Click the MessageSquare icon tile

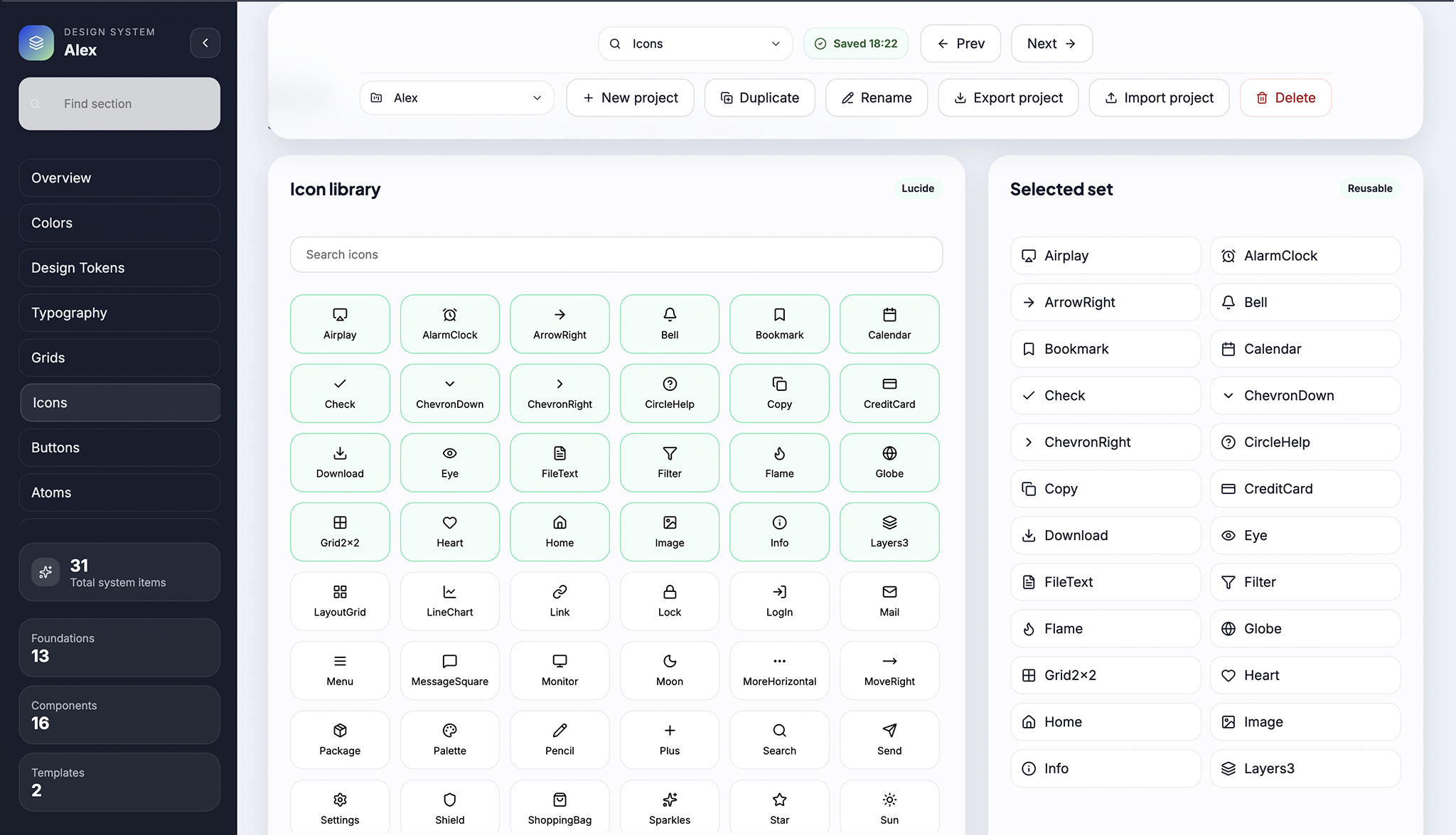point(449,670)
